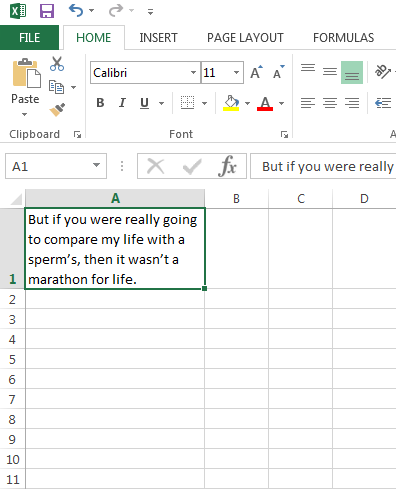Open the text Orientation button
Screen dimensions: 396x489
[382, 72]
